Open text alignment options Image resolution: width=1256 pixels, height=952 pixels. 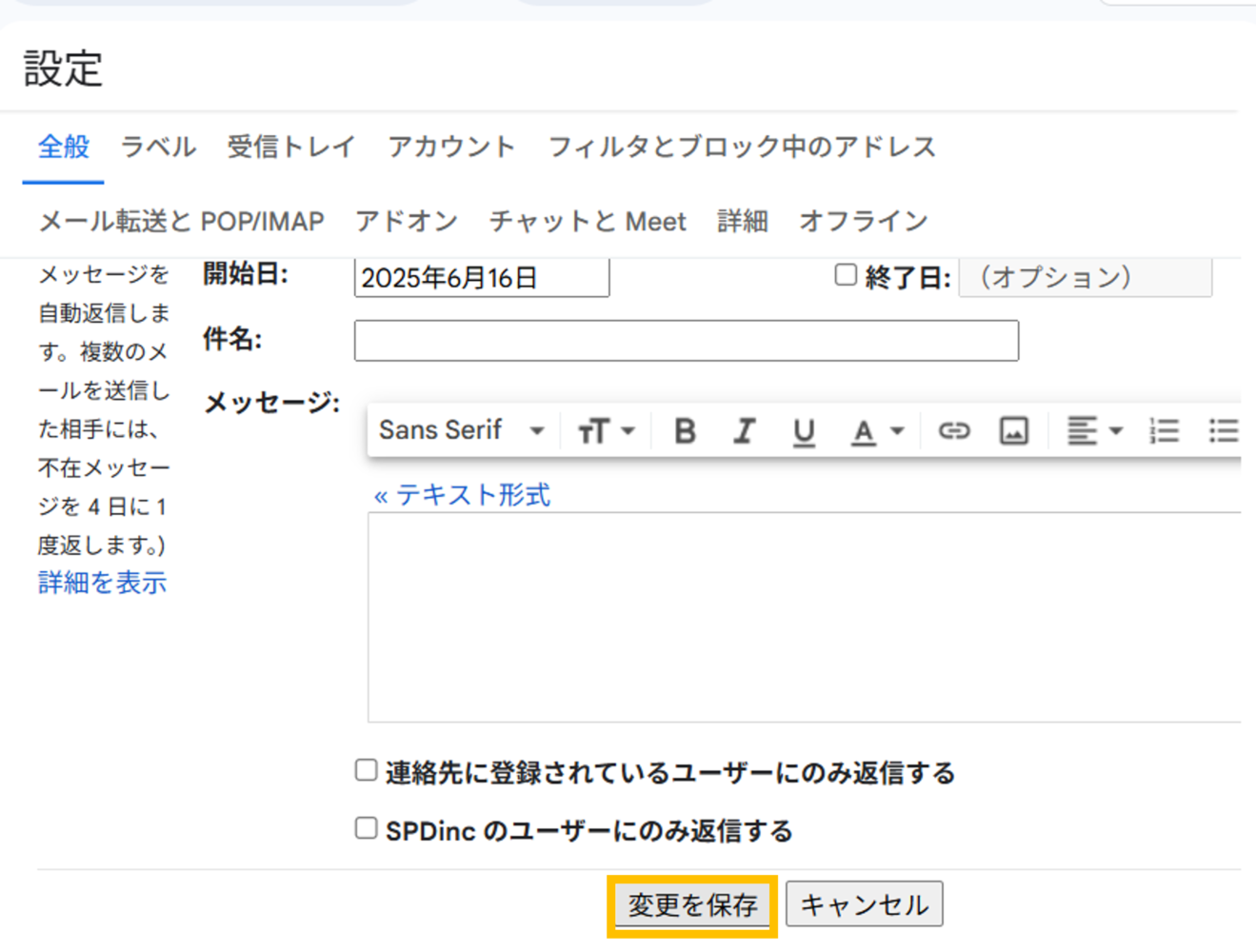point(1094,431)
